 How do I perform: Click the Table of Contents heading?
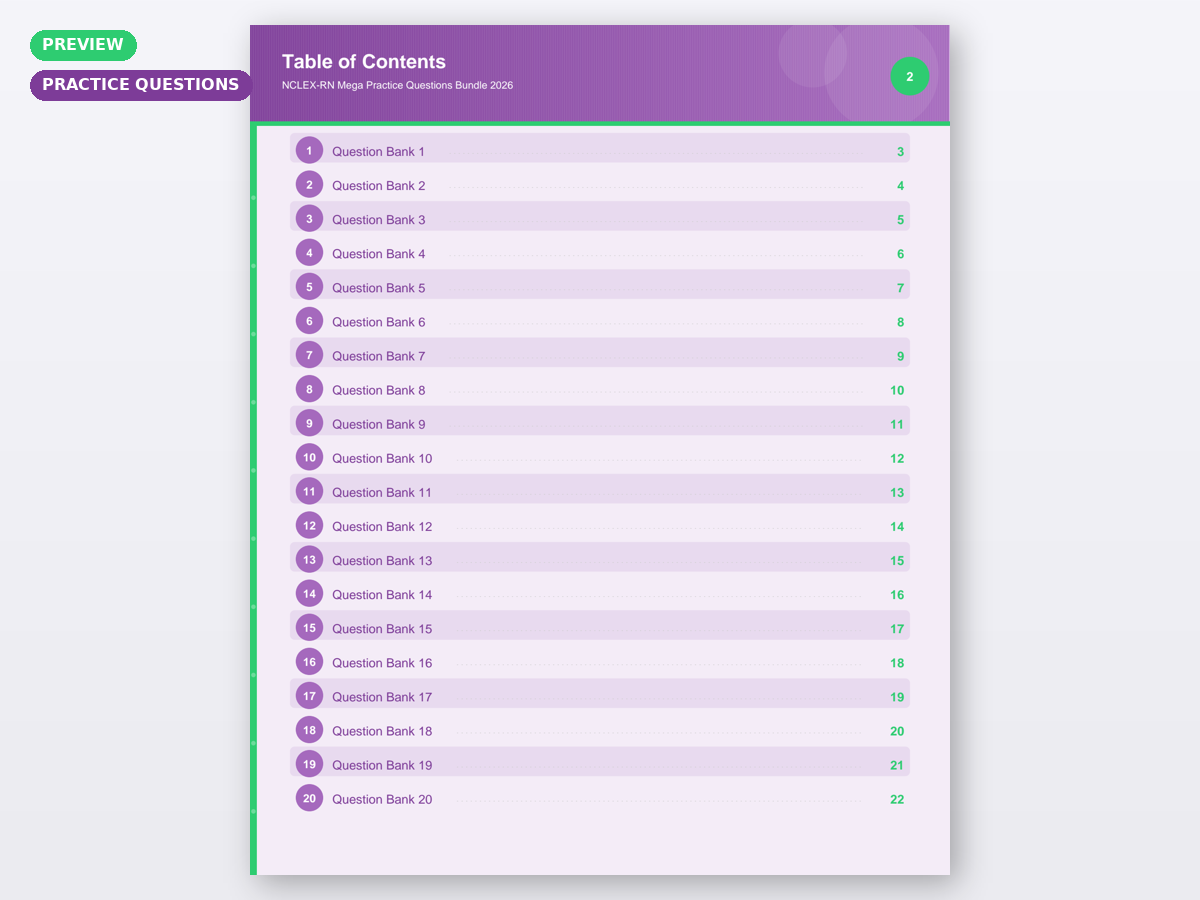coord(364,62)
